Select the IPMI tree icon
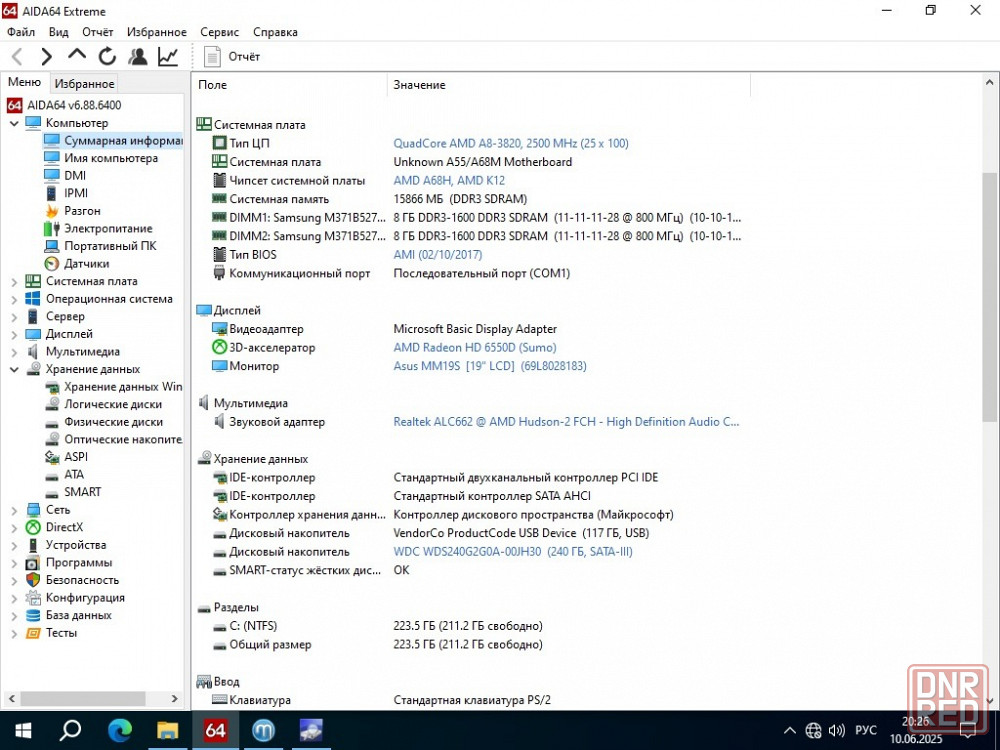The height and width of the screenshot is (750, 1000). (52, 193)
